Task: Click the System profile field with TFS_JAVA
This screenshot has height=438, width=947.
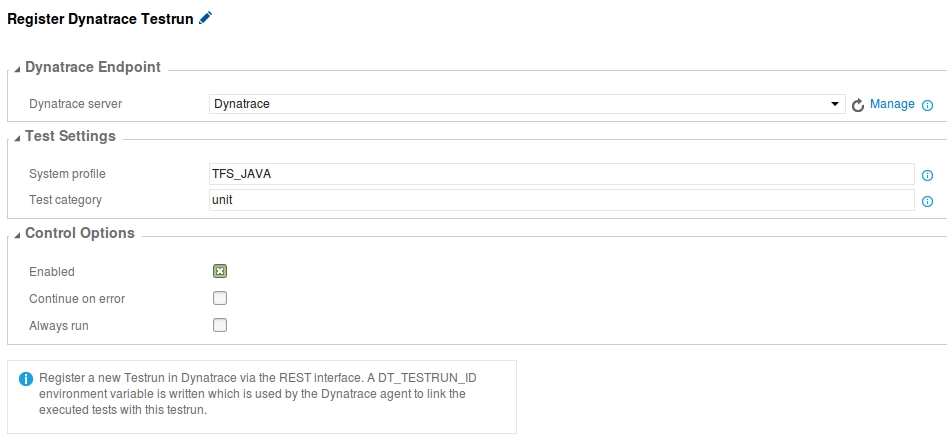Action: [x=561, y=174]
